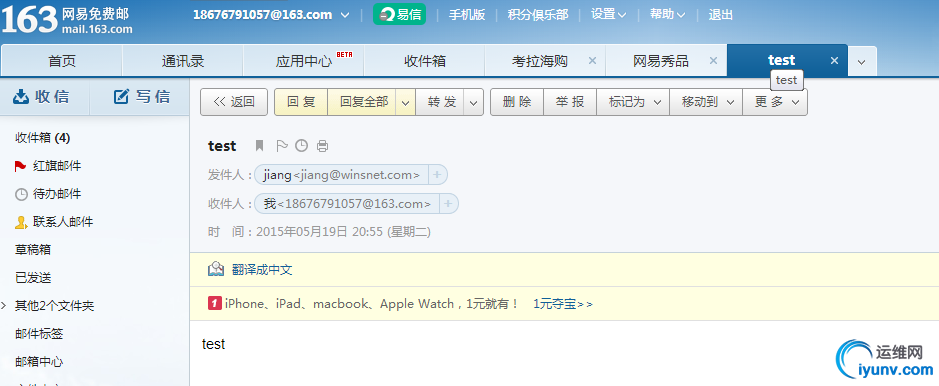939x386 pixels.
Task: Open 邮箱中心 in sidebar
Action: (x=39, y=361)
